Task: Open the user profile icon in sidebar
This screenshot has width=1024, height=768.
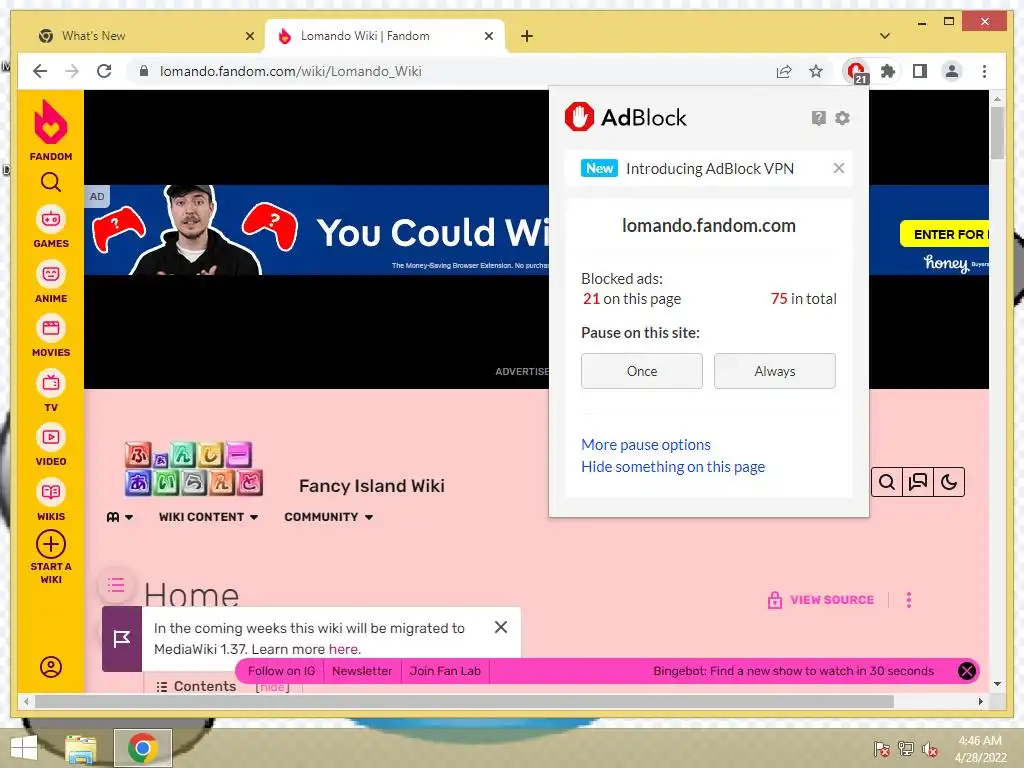Action: [x=51, y=667]
